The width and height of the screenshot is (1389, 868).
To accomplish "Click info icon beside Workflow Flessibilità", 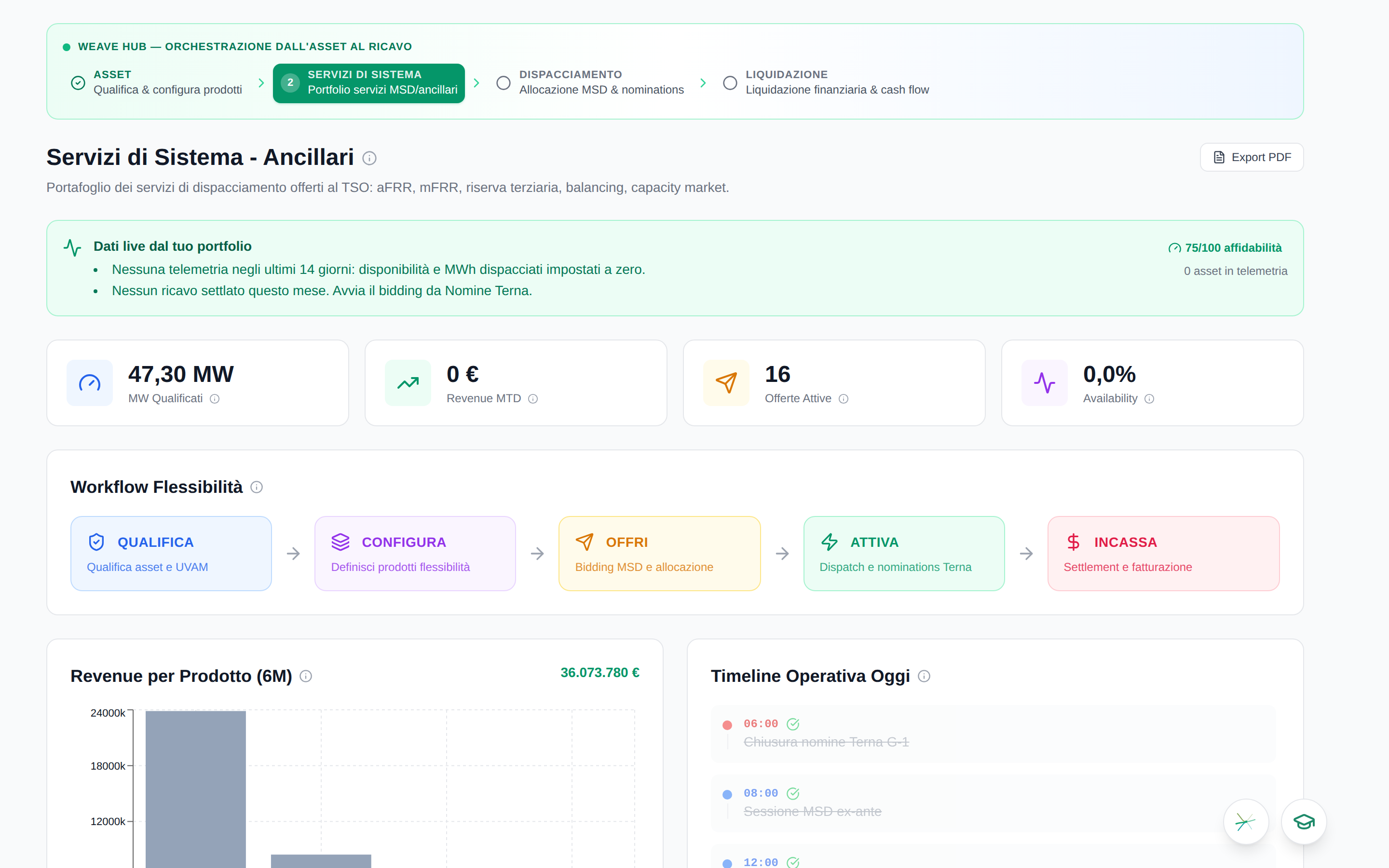I will click(x=257, y=488).
